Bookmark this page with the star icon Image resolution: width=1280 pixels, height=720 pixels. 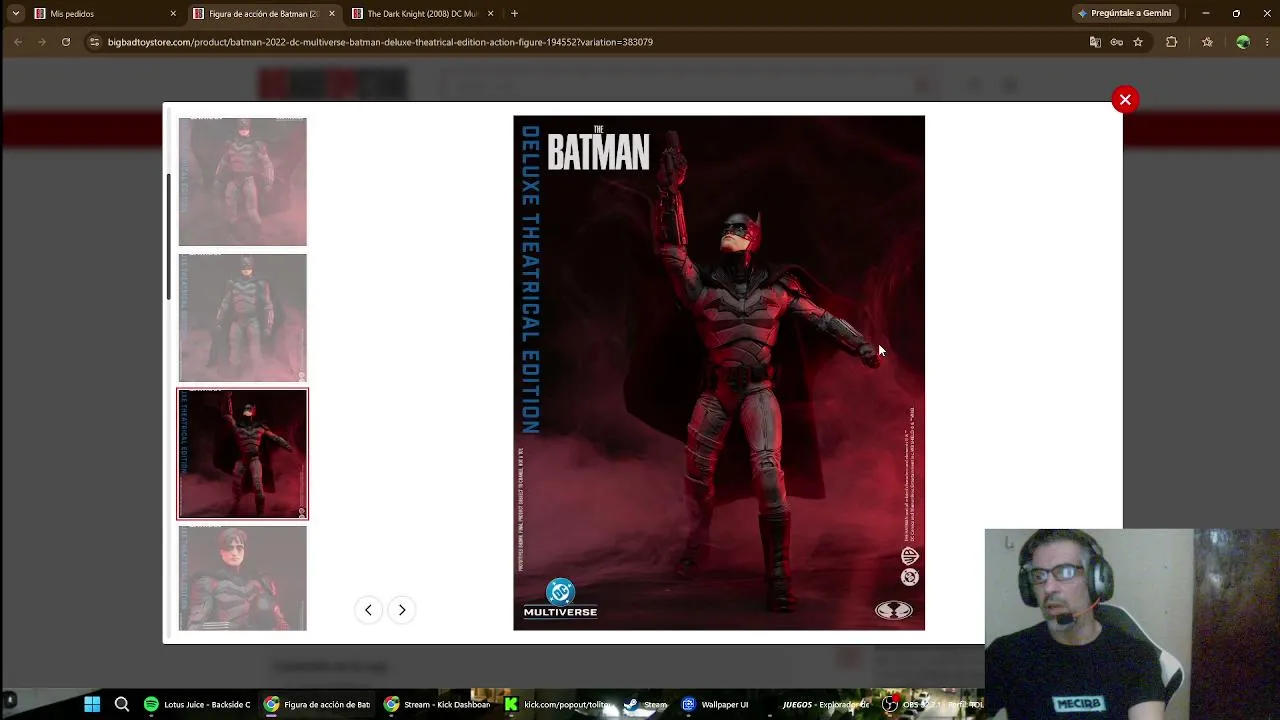click(x=1138, y=42)
